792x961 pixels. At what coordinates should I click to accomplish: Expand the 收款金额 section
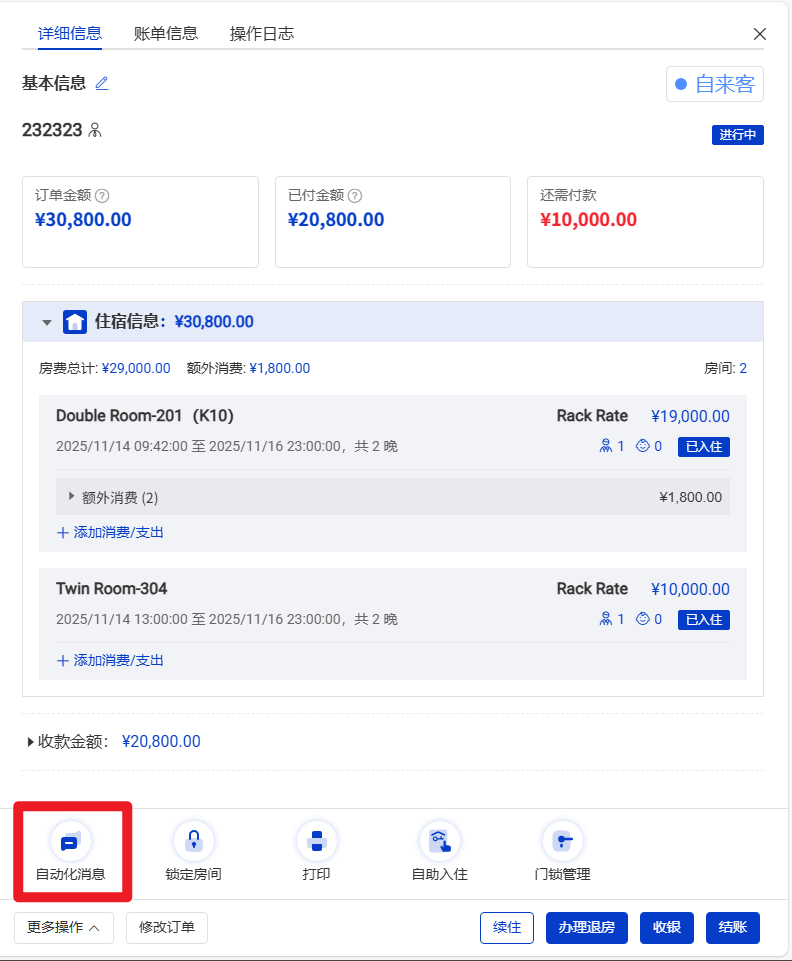click(x=31, y=742)
